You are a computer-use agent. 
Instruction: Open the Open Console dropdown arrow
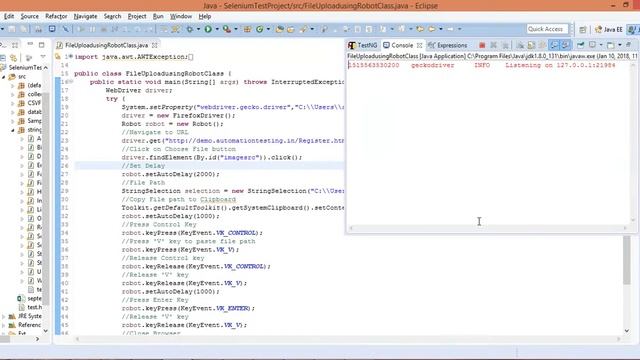tap(620, 45)
